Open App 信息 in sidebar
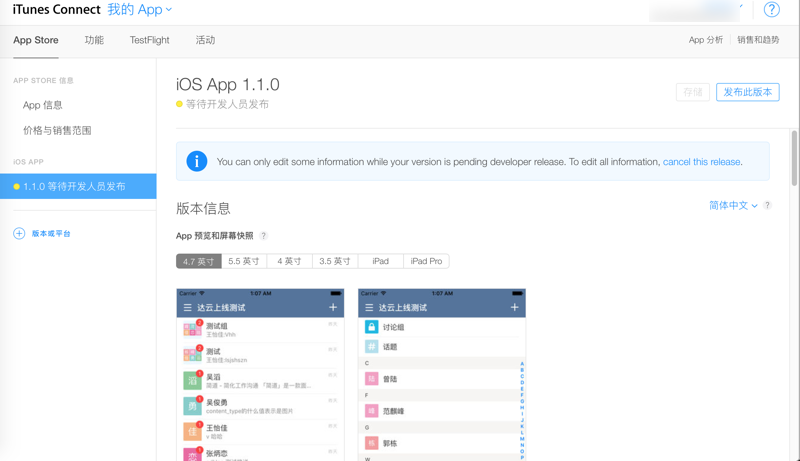 43,105
